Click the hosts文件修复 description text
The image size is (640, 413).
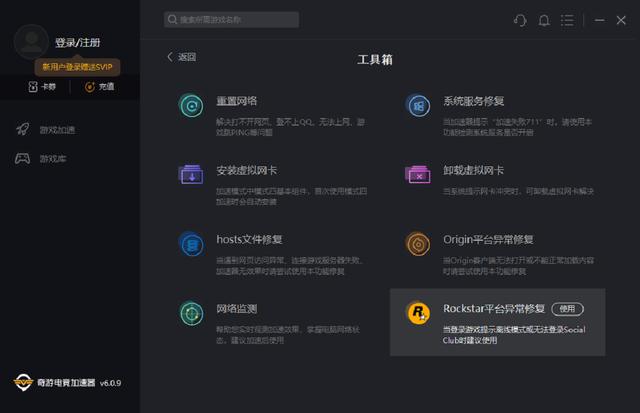[x=289, y=266]
